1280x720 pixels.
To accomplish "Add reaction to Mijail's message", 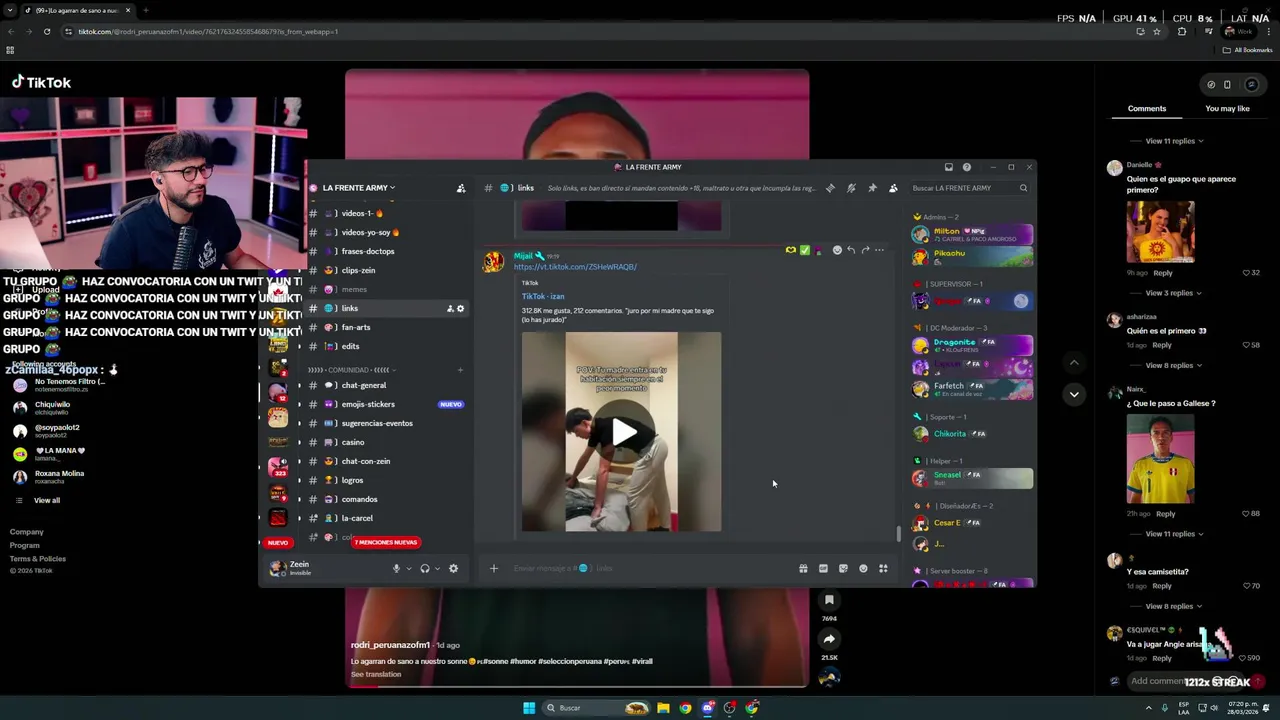I will [x=837, y=250].
